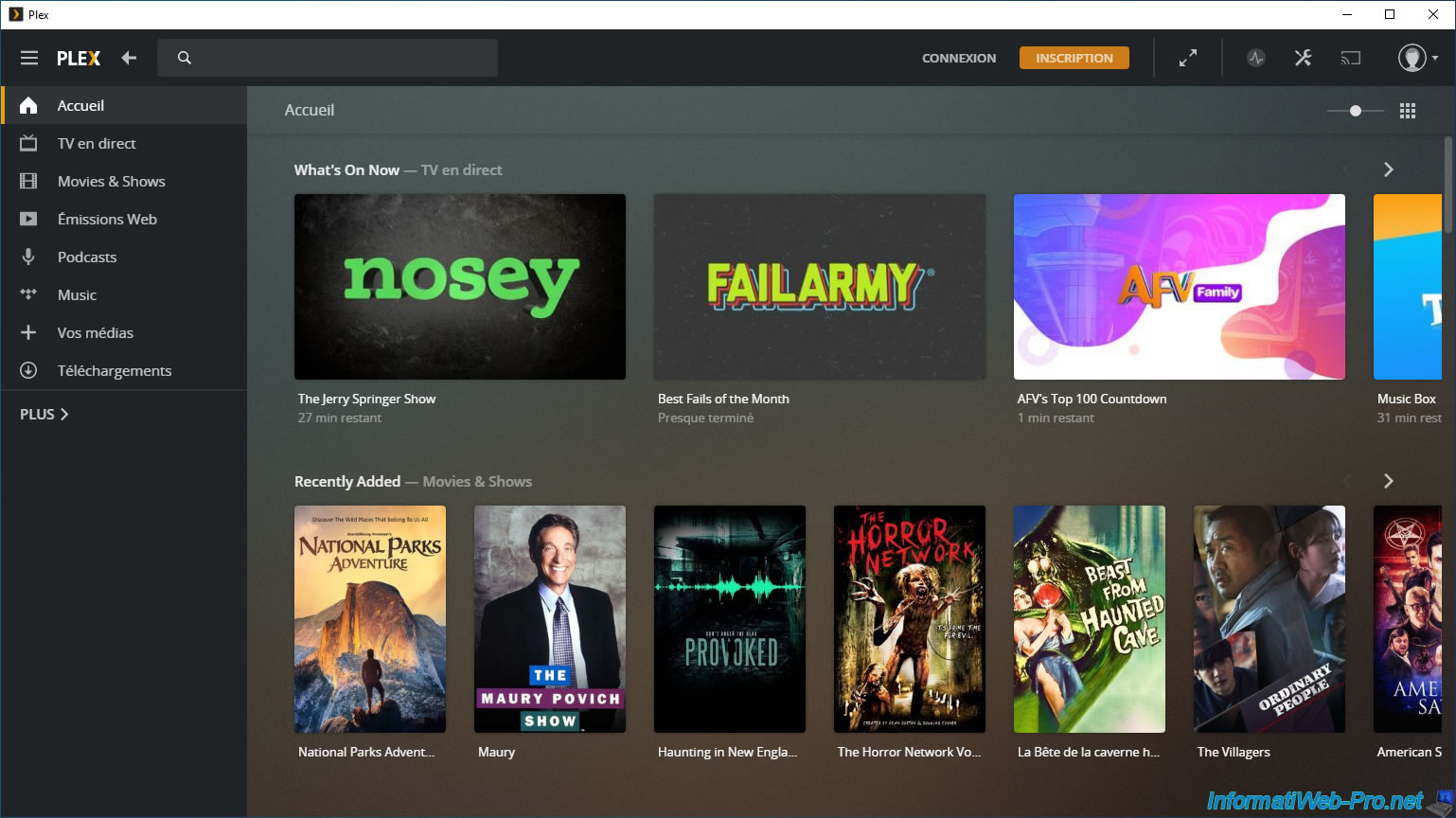The image size is (1456, 818).
Task: Select Movies & Shows in sidebar
Action: pyautogui.click(x=111, y=181)
